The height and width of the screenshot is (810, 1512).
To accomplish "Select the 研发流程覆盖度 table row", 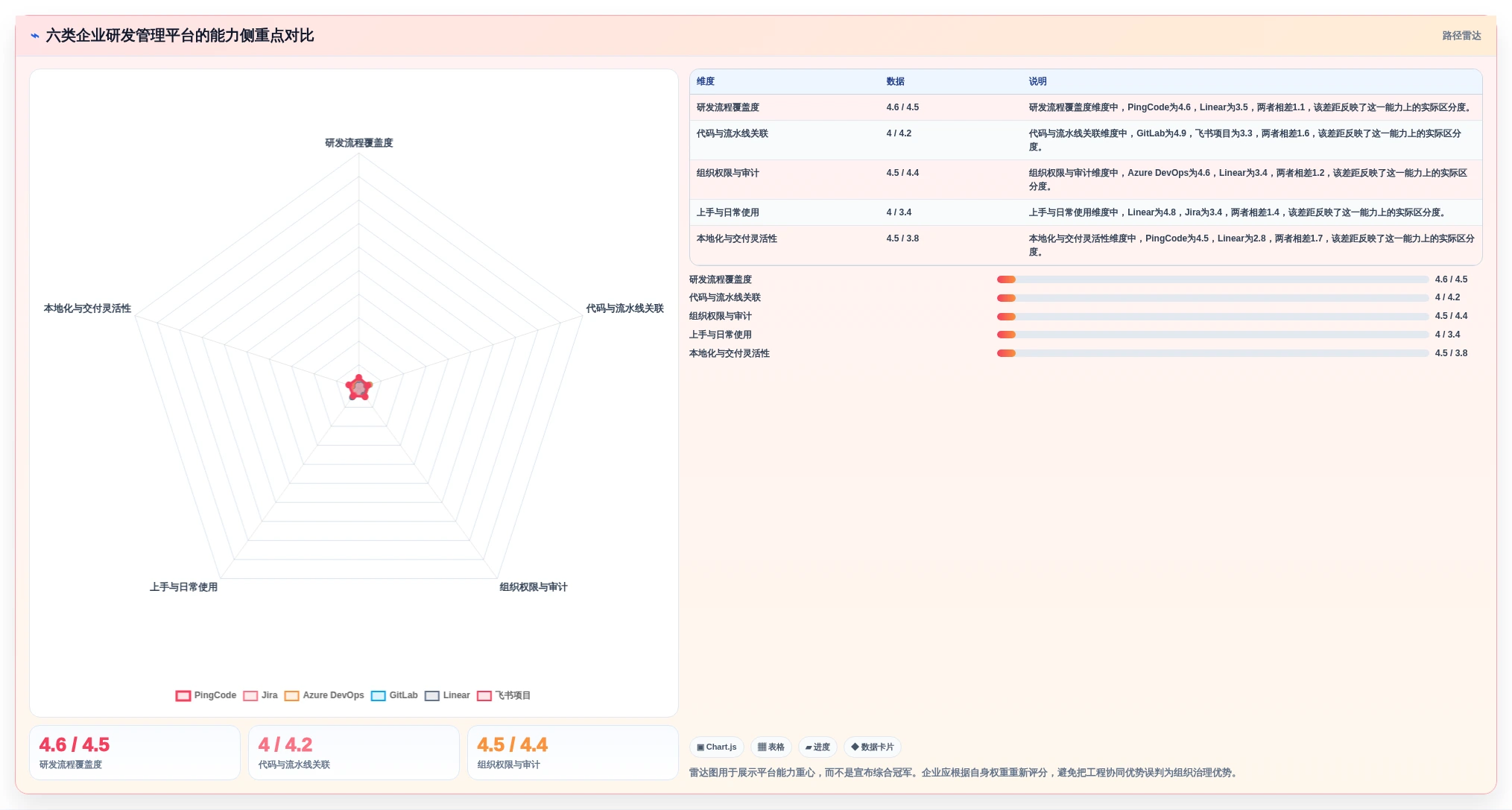I will 1086,107.
